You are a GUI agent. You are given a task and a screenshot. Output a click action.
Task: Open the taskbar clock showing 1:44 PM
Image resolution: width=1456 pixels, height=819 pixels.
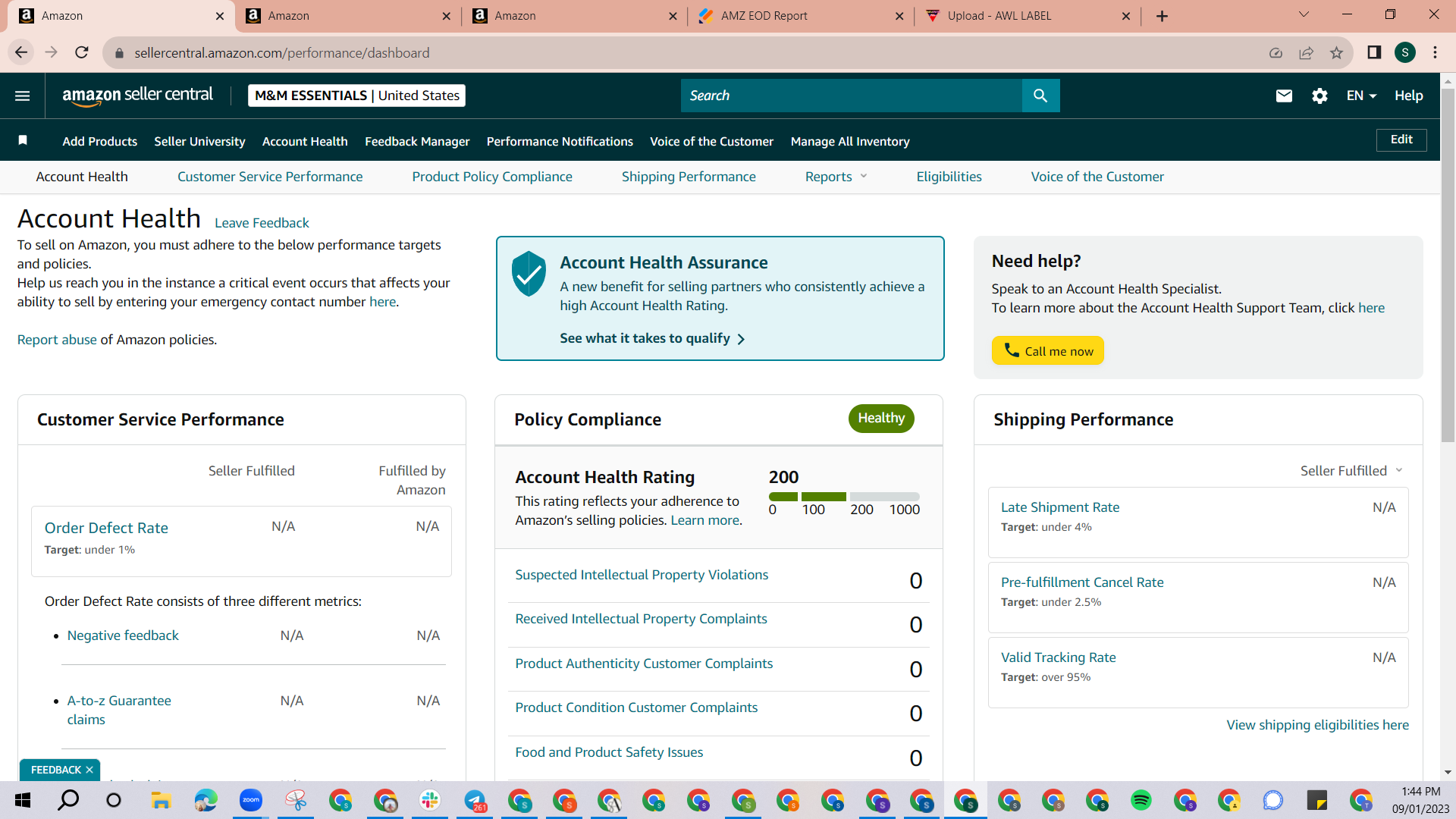click(x=1420, y=800)
